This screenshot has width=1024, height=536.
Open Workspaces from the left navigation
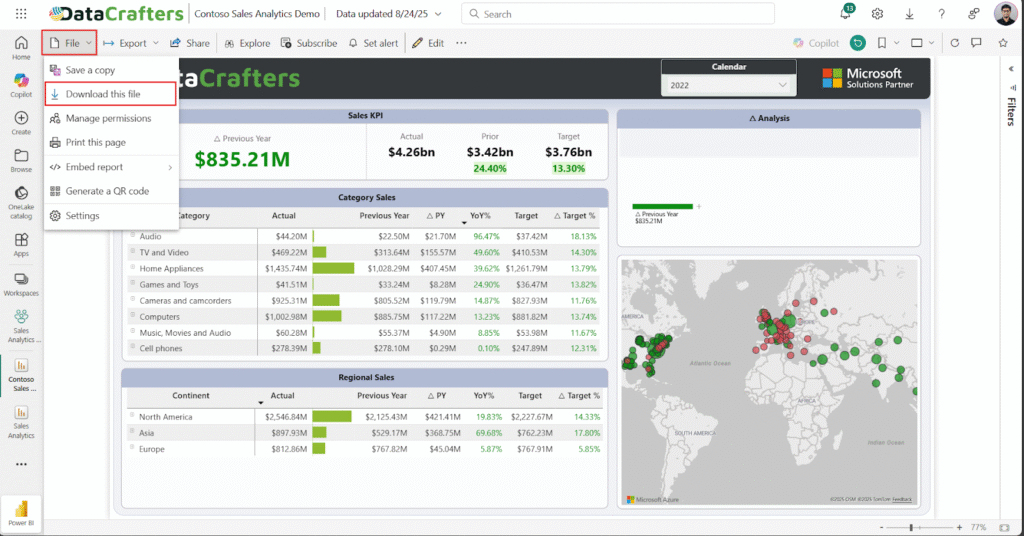pyautogui.click(x=21, y=282)
